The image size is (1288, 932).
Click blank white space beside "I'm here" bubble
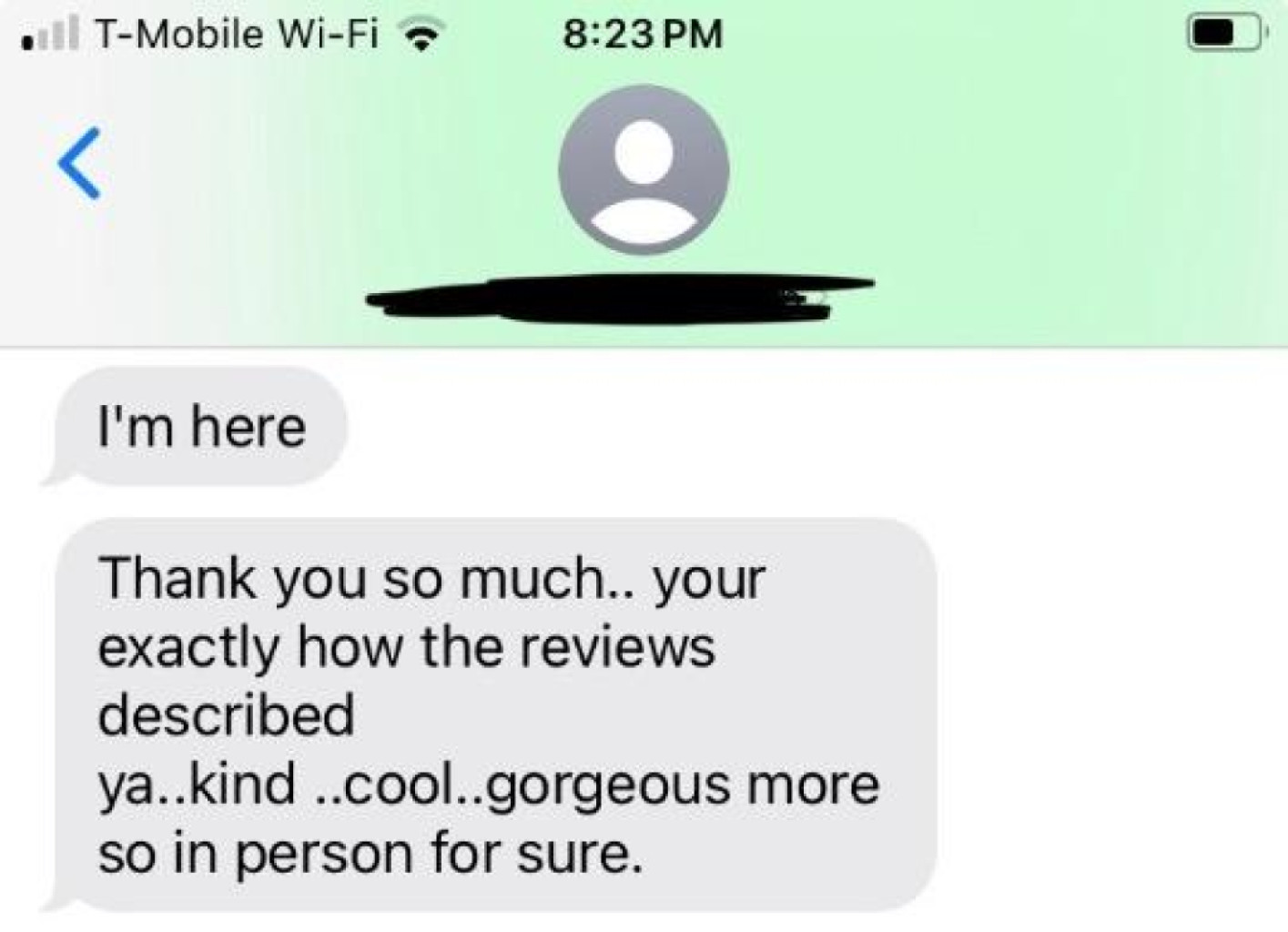[810, 426]
